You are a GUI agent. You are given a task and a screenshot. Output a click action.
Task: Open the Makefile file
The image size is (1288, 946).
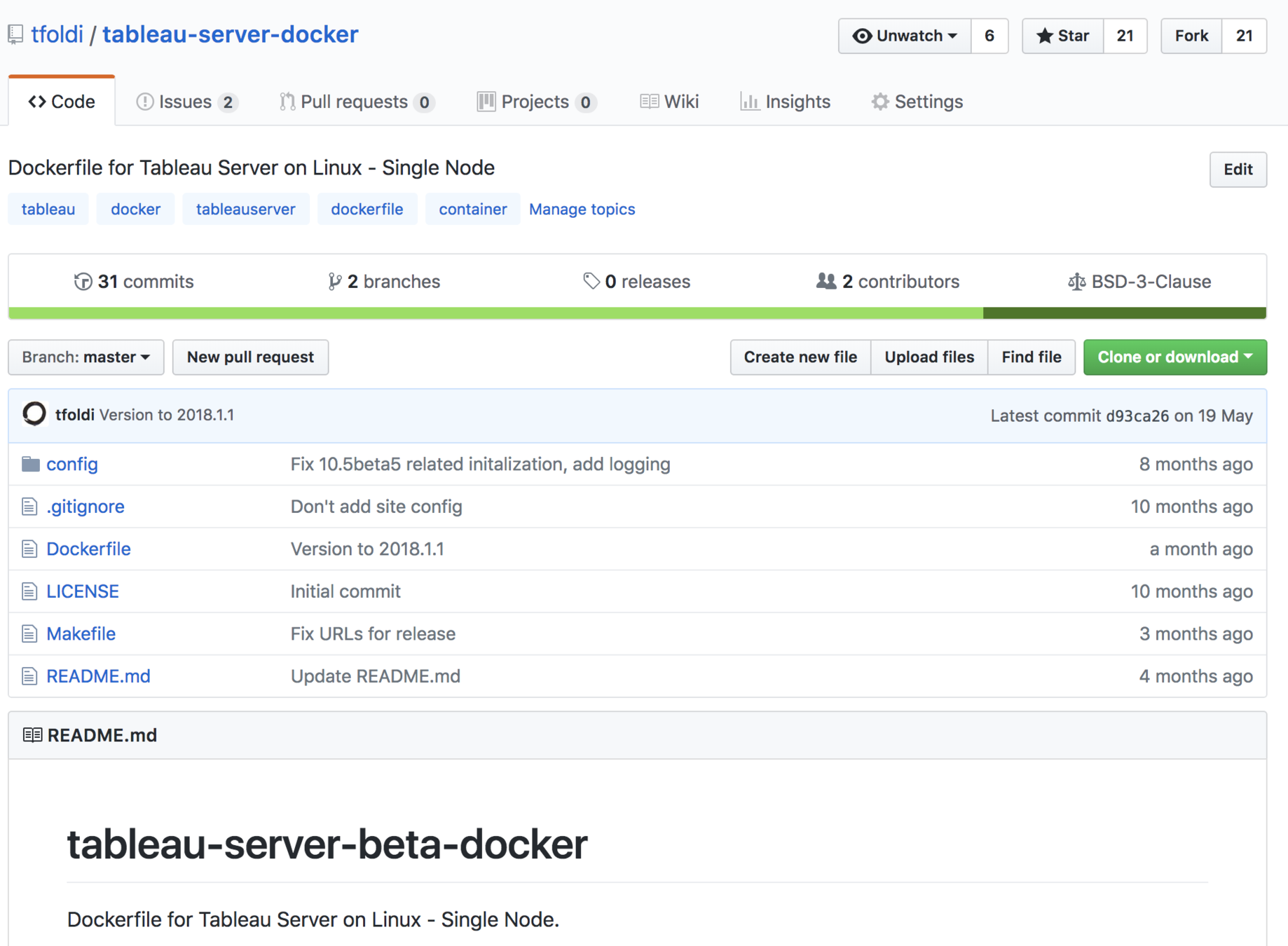click(x=81, y=633)
